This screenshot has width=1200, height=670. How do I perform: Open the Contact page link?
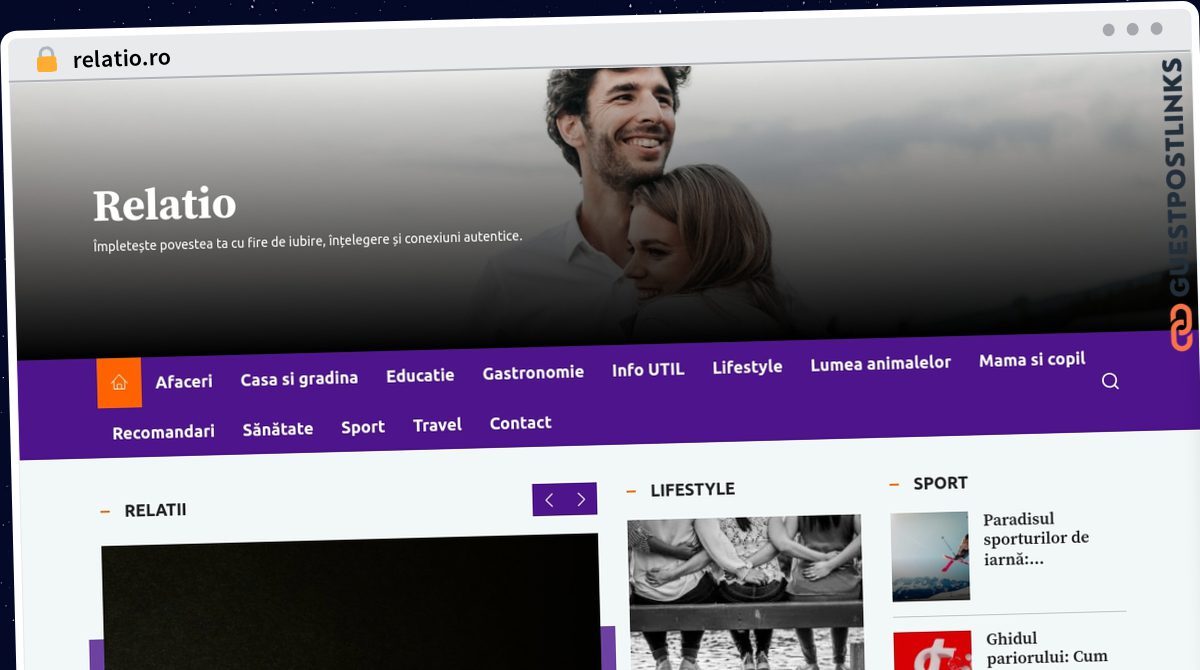tap(520, 423)
